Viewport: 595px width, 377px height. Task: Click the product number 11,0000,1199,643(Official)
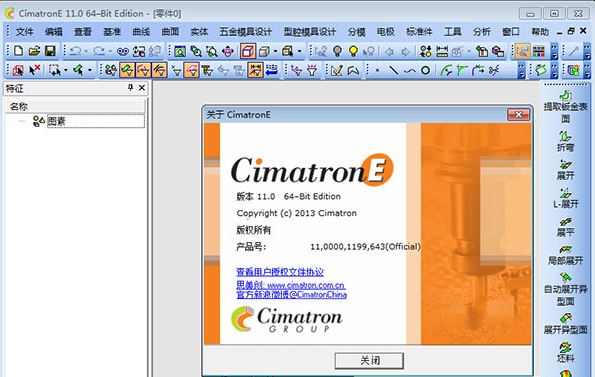365,247
